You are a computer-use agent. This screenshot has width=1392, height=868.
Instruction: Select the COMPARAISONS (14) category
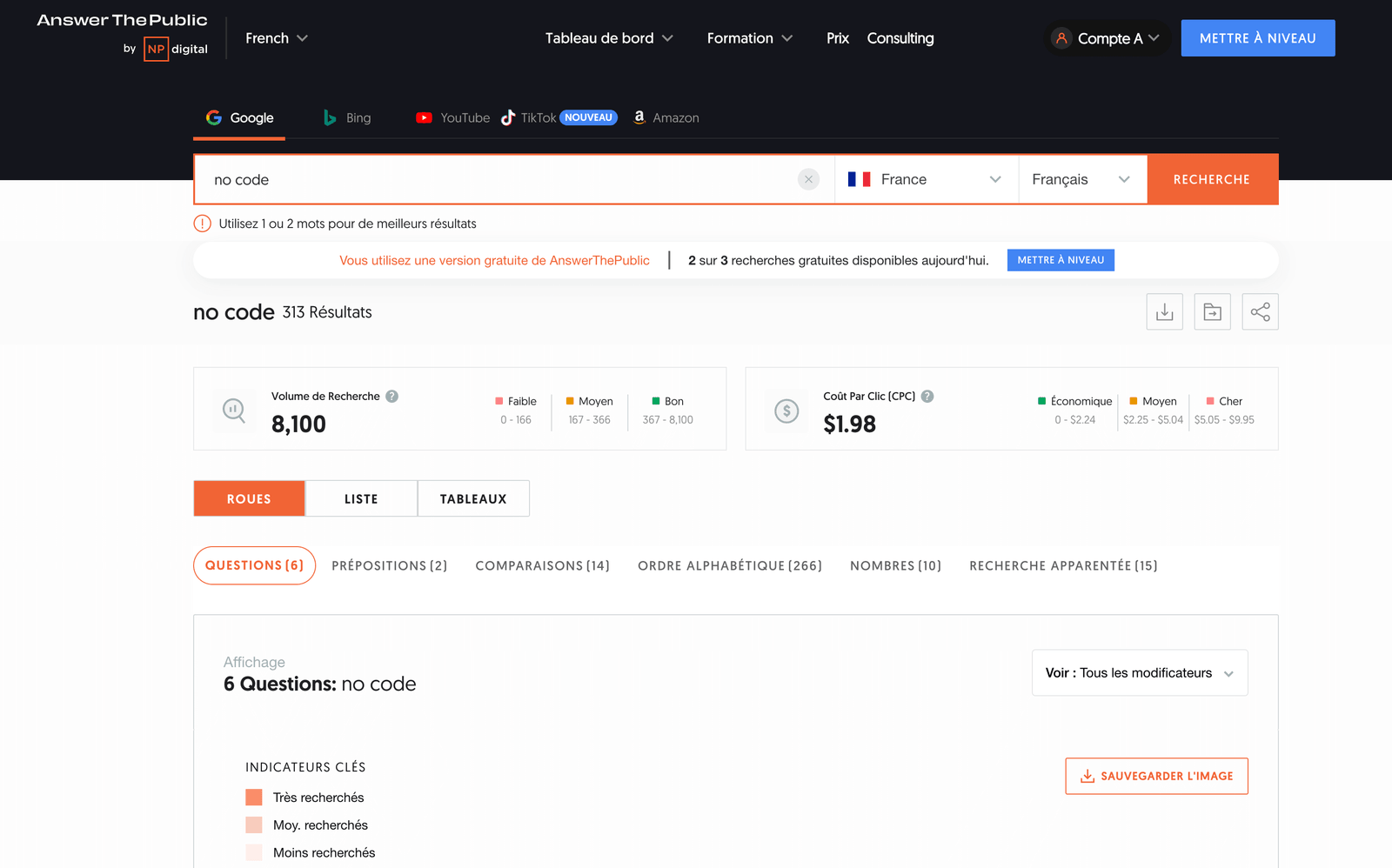click(542, 565)
